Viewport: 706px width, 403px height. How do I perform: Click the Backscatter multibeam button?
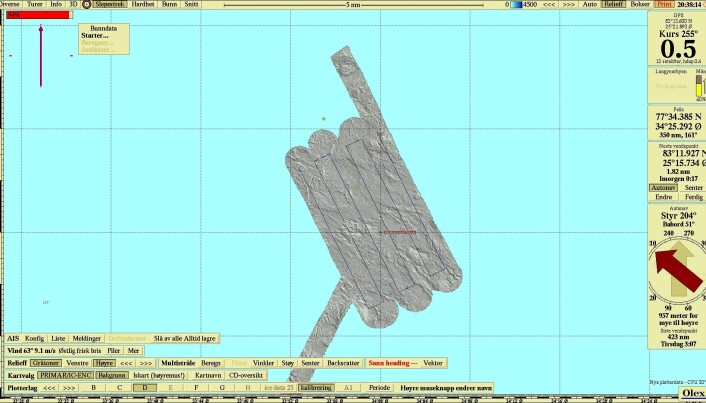343,363
